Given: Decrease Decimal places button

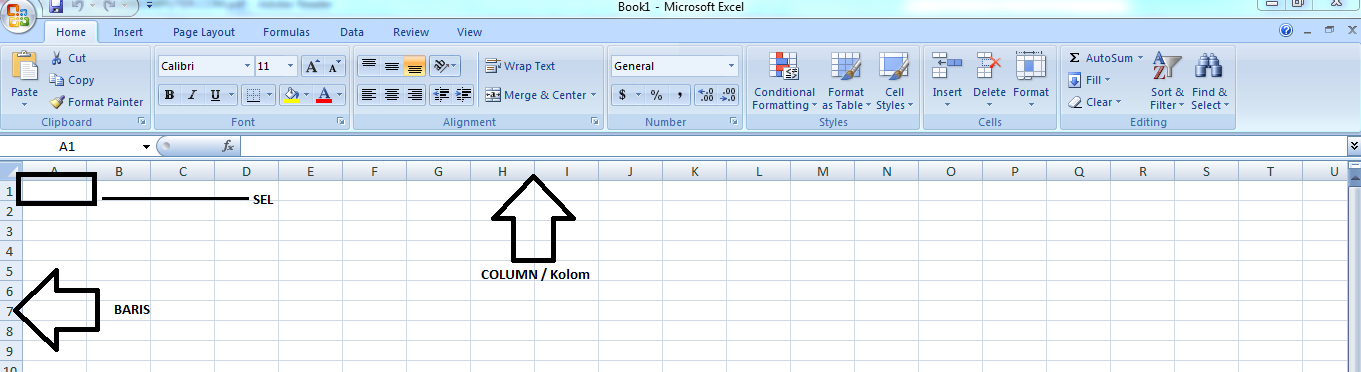Looking at the screenshot, I should point(728,95).
